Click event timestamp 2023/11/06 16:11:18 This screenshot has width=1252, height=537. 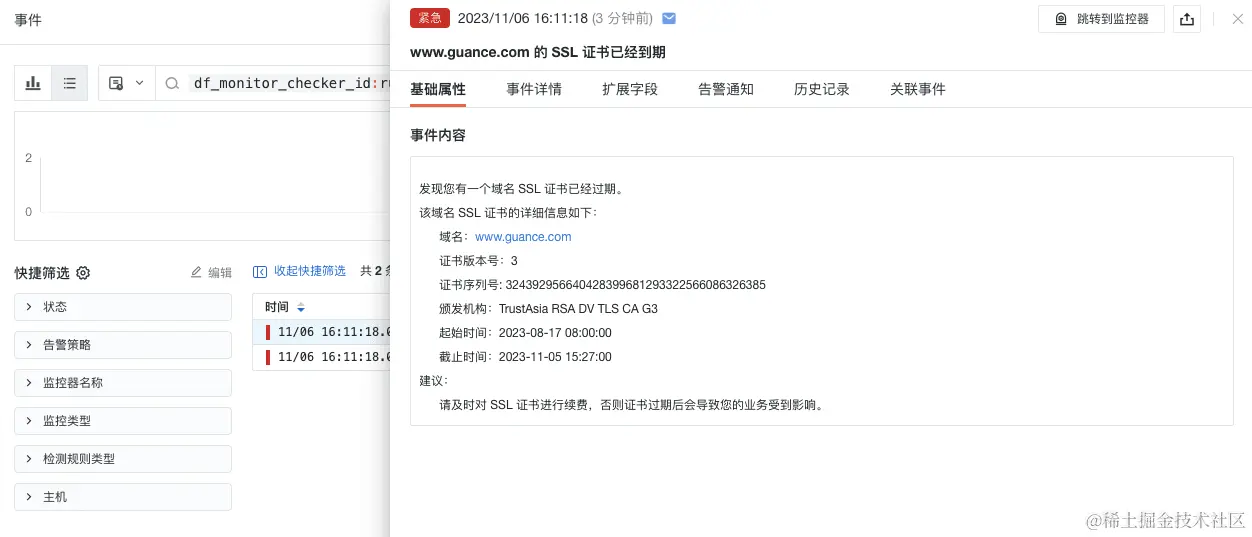tap(522, 18)
